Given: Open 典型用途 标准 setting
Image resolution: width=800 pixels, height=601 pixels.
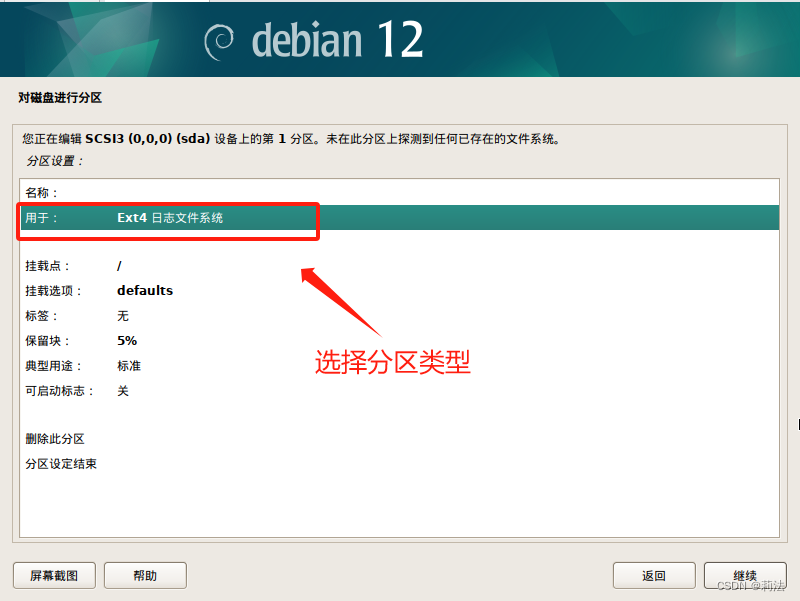Looking at the screenshot, I should (x=399, y=366).
